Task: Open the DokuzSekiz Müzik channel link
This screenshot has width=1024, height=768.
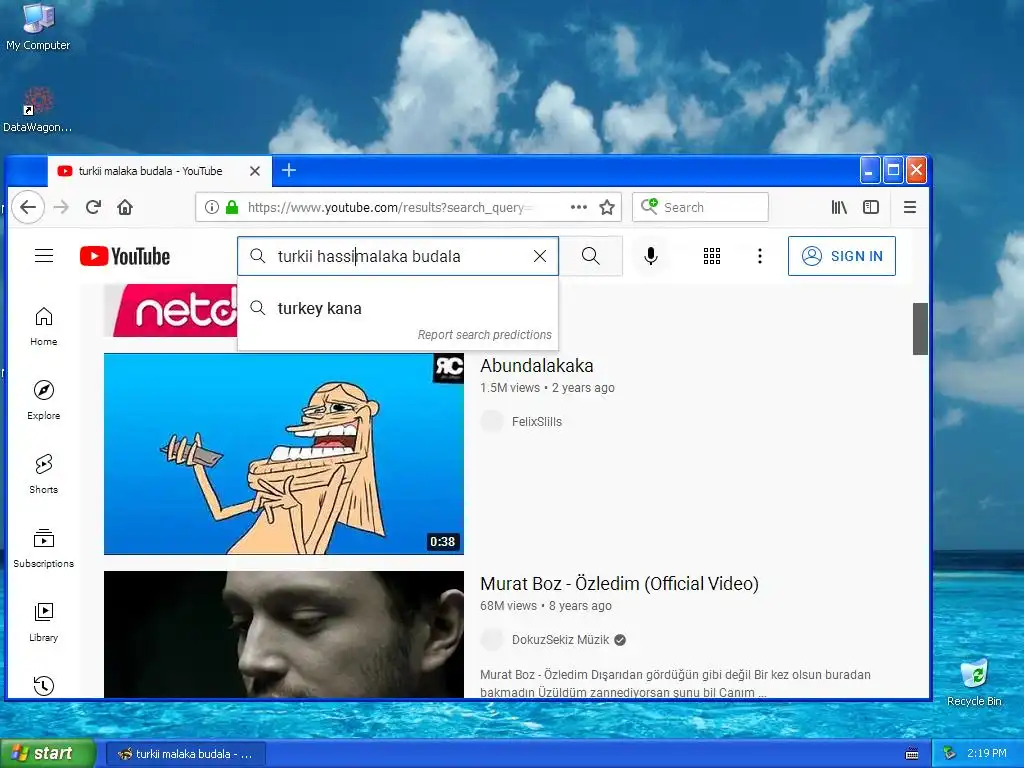Action: 560,640
